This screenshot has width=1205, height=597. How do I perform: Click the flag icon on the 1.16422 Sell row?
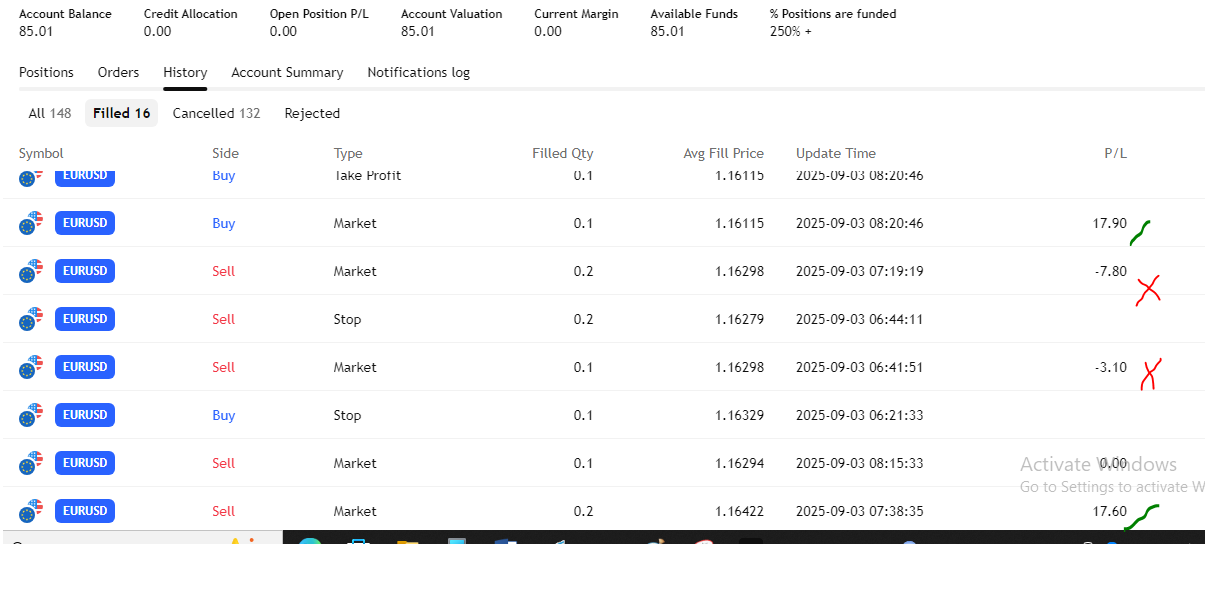click(31, 511)
